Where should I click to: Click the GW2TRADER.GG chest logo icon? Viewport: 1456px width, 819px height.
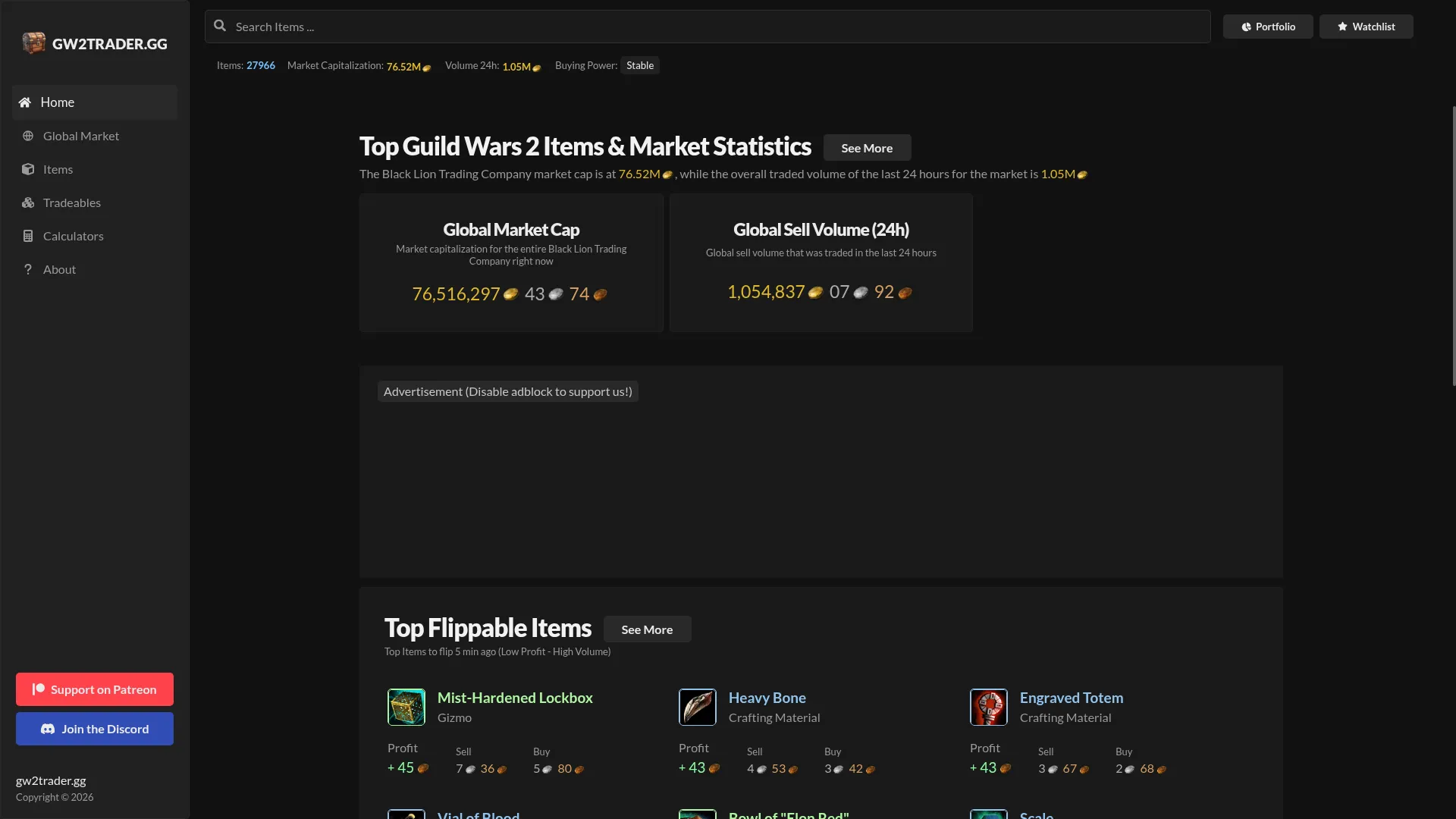[x=33, y=43]
